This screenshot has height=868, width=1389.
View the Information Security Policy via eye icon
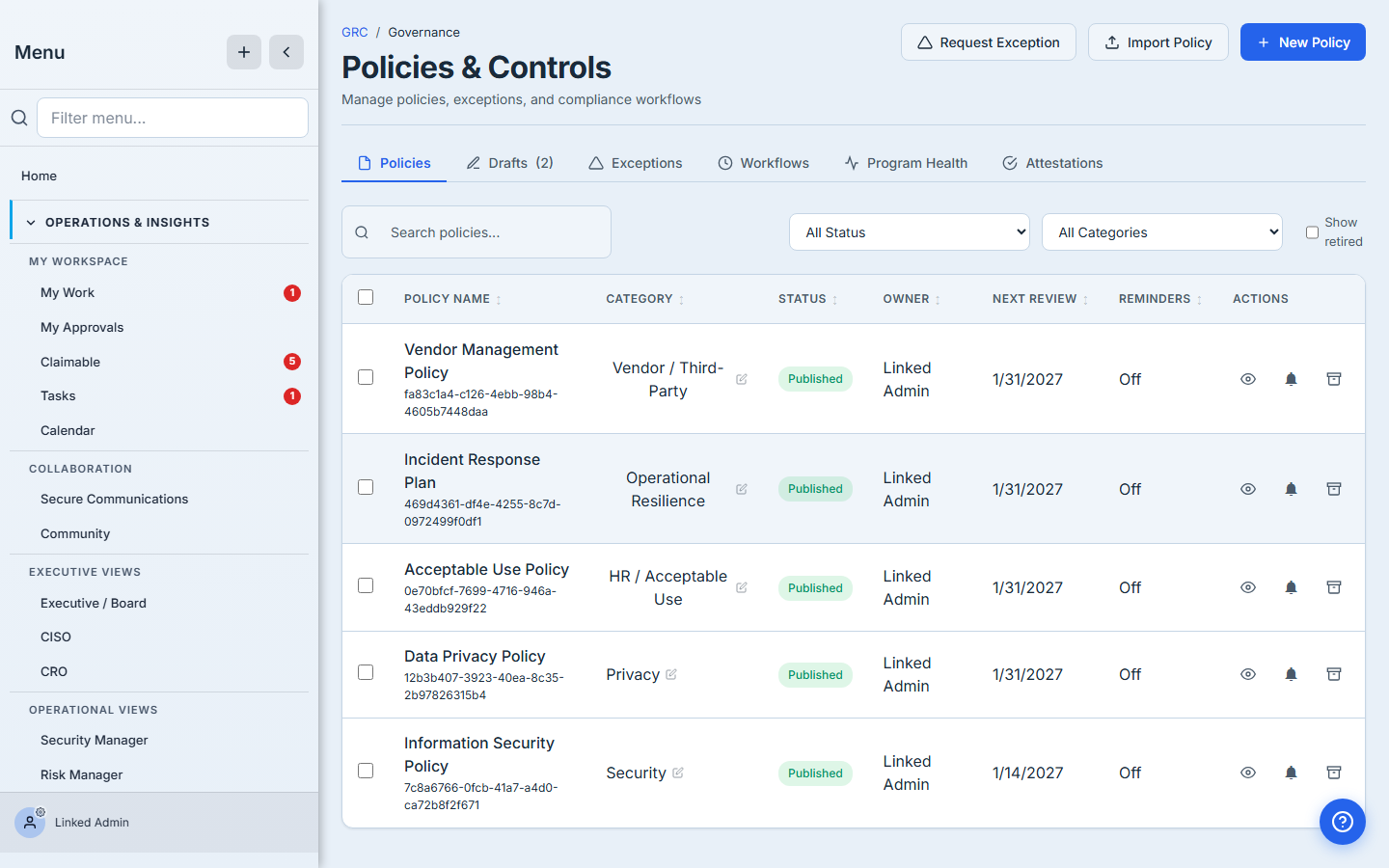coord(1248,773)
